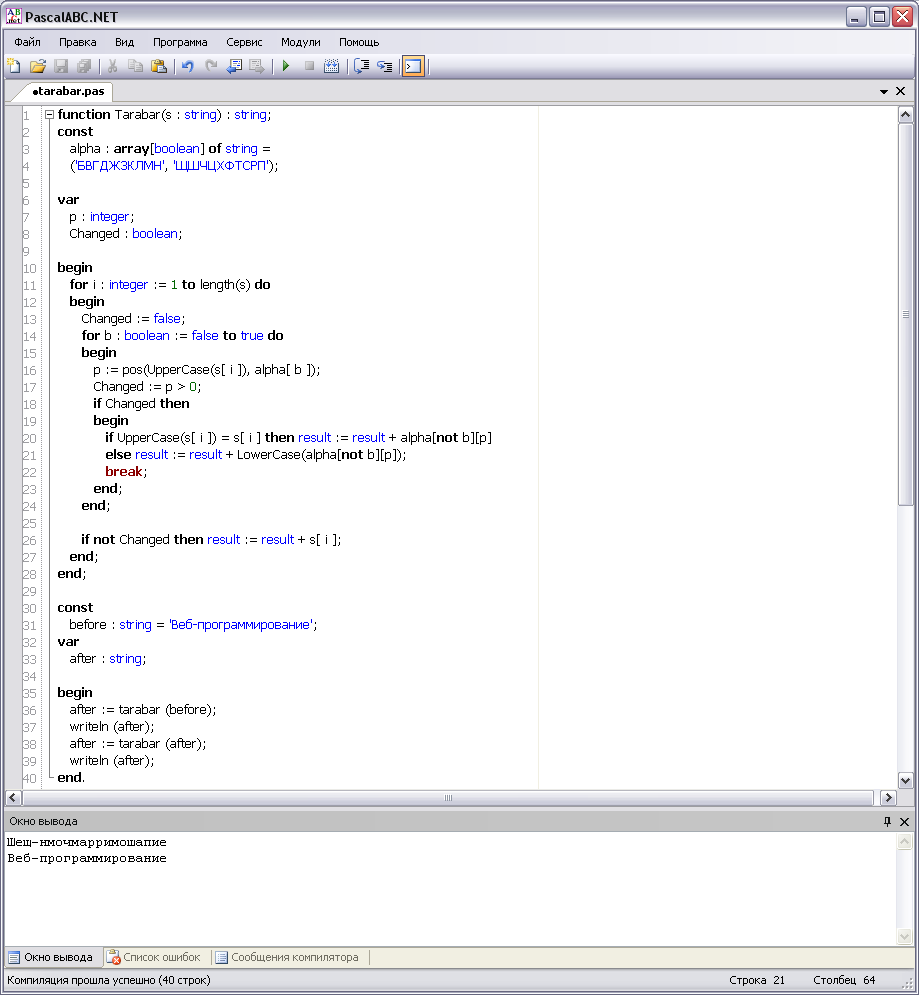The height and width of the screenshot is (995, 919).
Task: Open a file using the folder icon
Action: tap(37, 66)
